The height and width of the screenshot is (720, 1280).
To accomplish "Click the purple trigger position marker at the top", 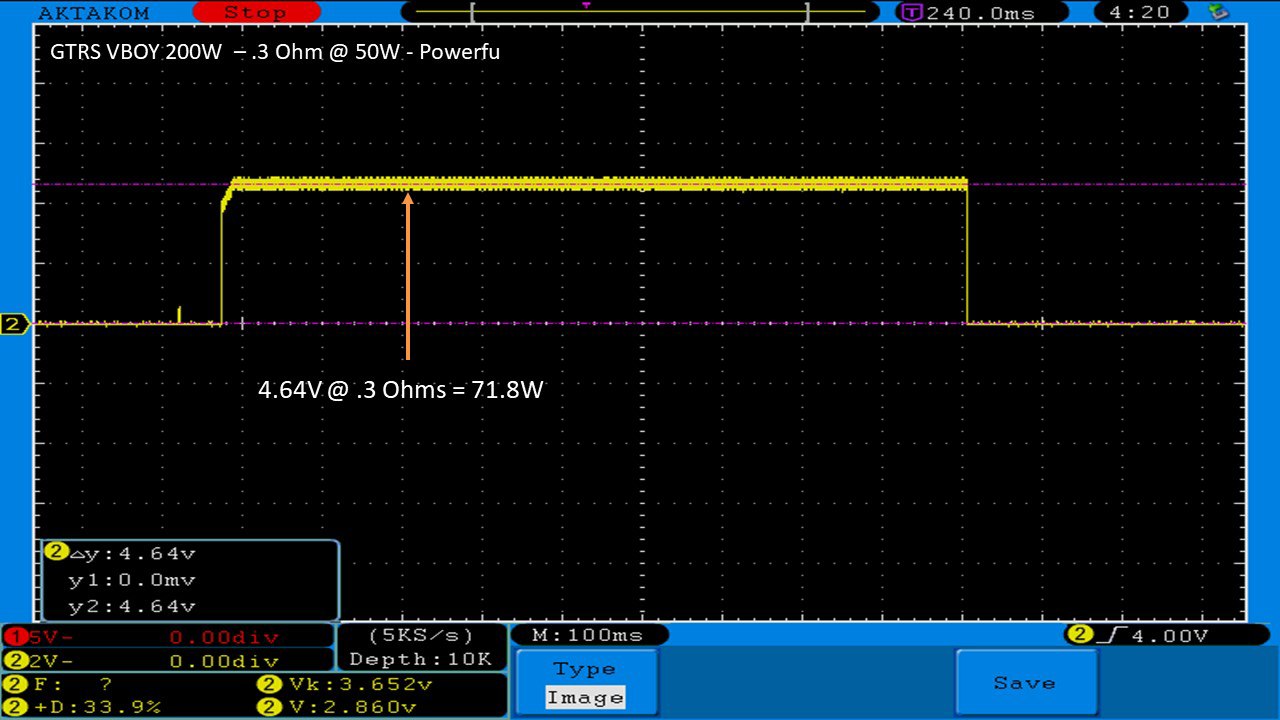I will [586, 5].
